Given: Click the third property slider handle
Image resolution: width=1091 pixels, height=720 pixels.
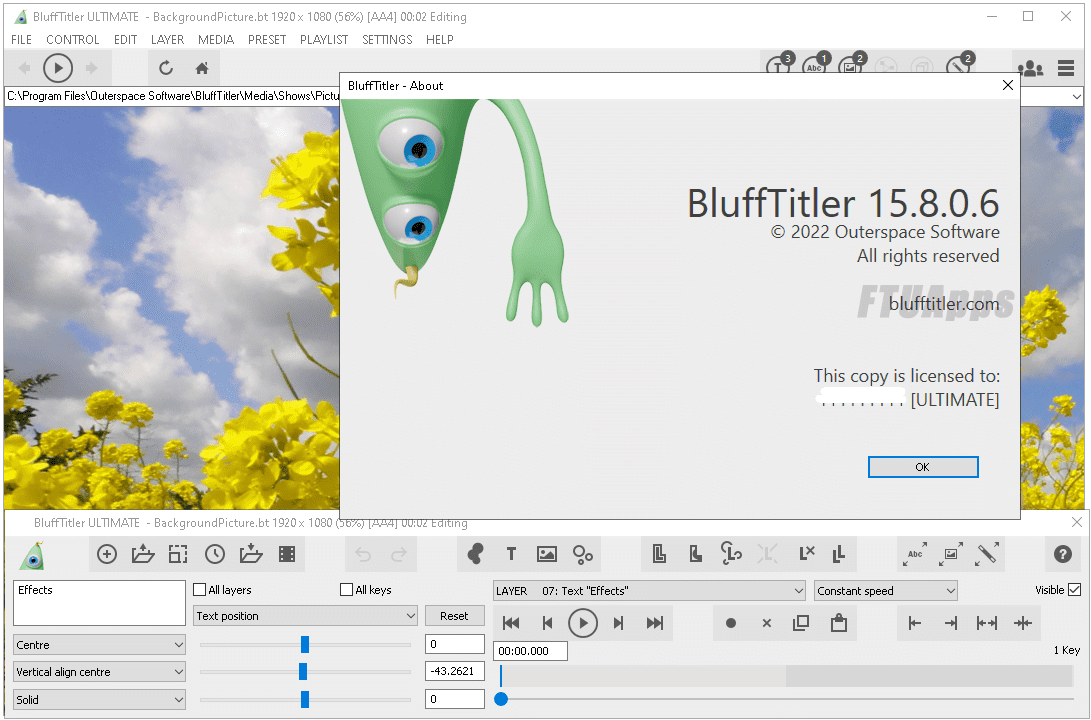Looking at the screenshot, I should click(x=305, y=700).
